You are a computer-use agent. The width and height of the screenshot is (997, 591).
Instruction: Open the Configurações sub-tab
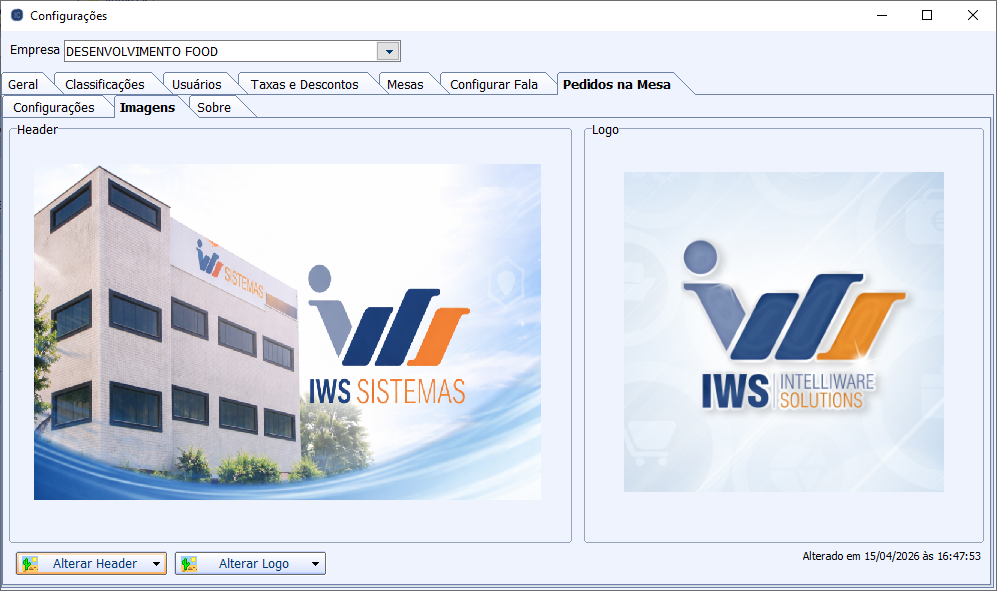[x=54, y=107]
